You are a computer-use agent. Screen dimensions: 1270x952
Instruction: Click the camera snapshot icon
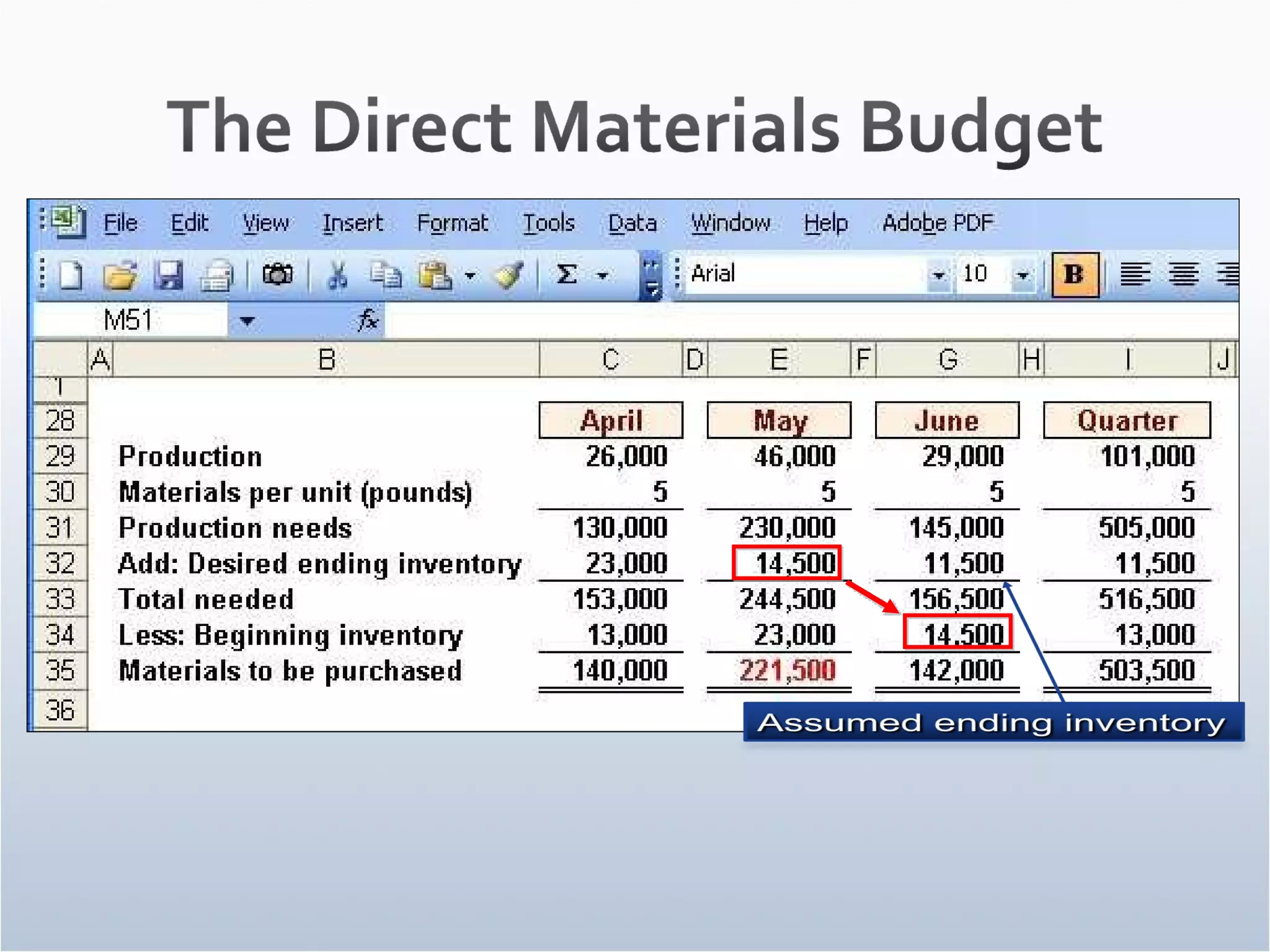click(277, 275)
